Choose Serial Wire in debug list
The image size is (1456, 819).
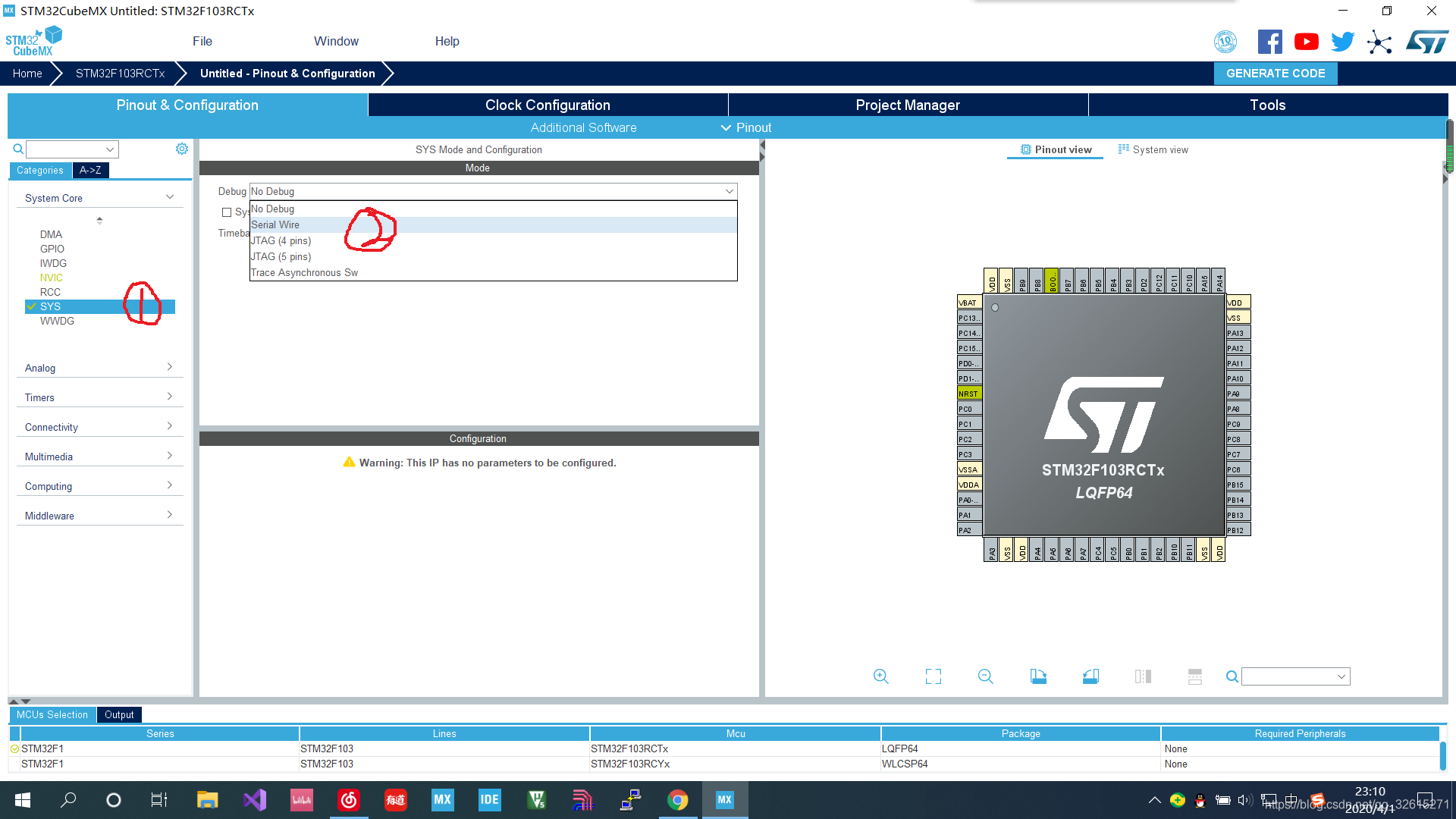[x=493, y=224]
